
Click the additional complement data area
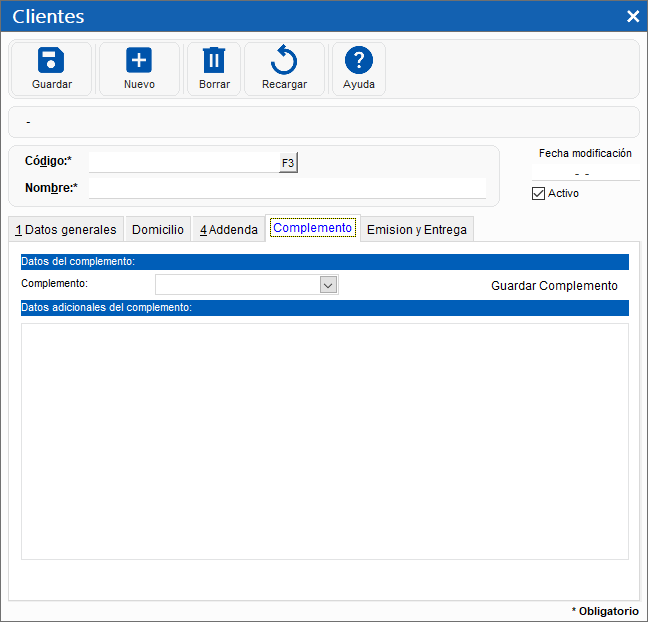pos(324,440)
